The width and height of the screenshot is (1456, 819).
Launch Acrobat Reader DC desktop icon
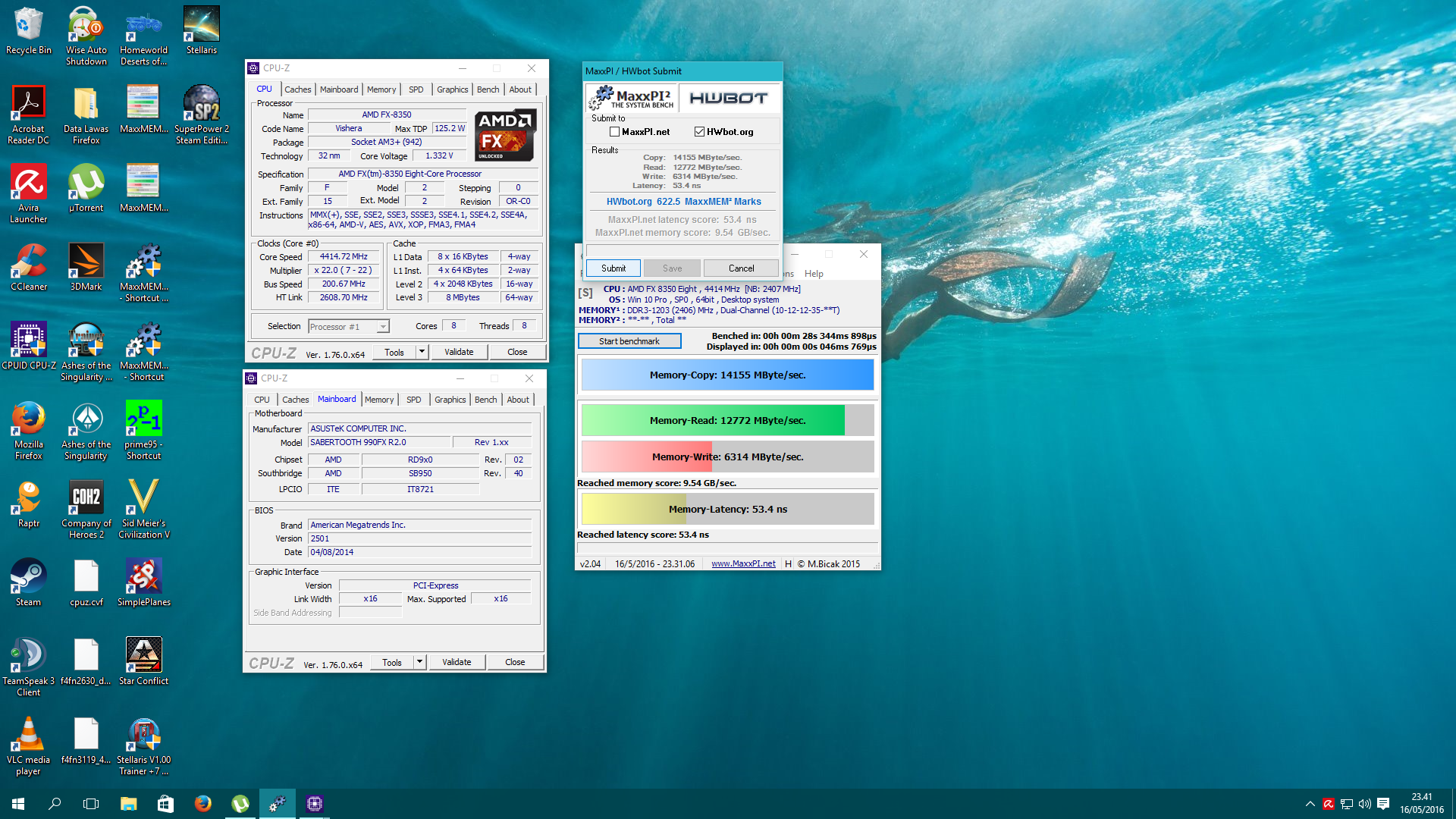[29, 115]
